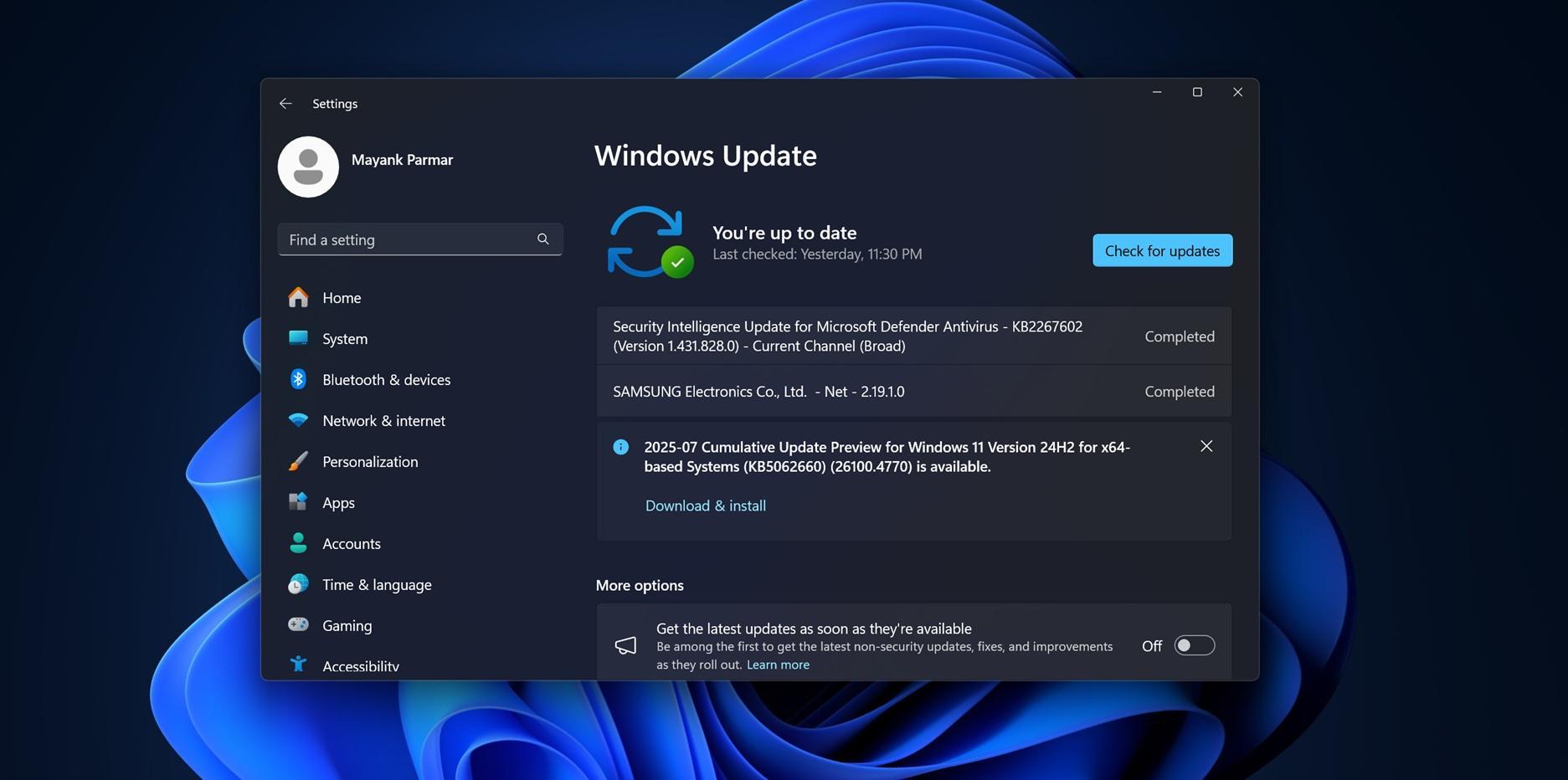Open the Apps settings page
The image size is (1568, 780).
[x=338, y=502]
